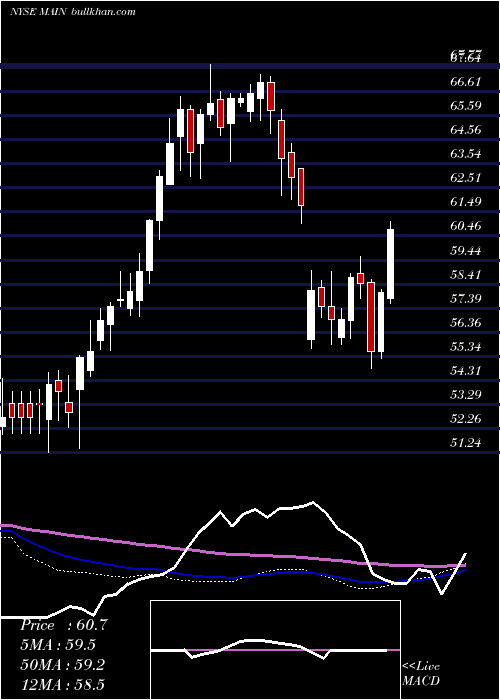This screenshot has height=700, width=500.
Task: Click the 'Price : 60.7' readout
Action: coord(64,625)
